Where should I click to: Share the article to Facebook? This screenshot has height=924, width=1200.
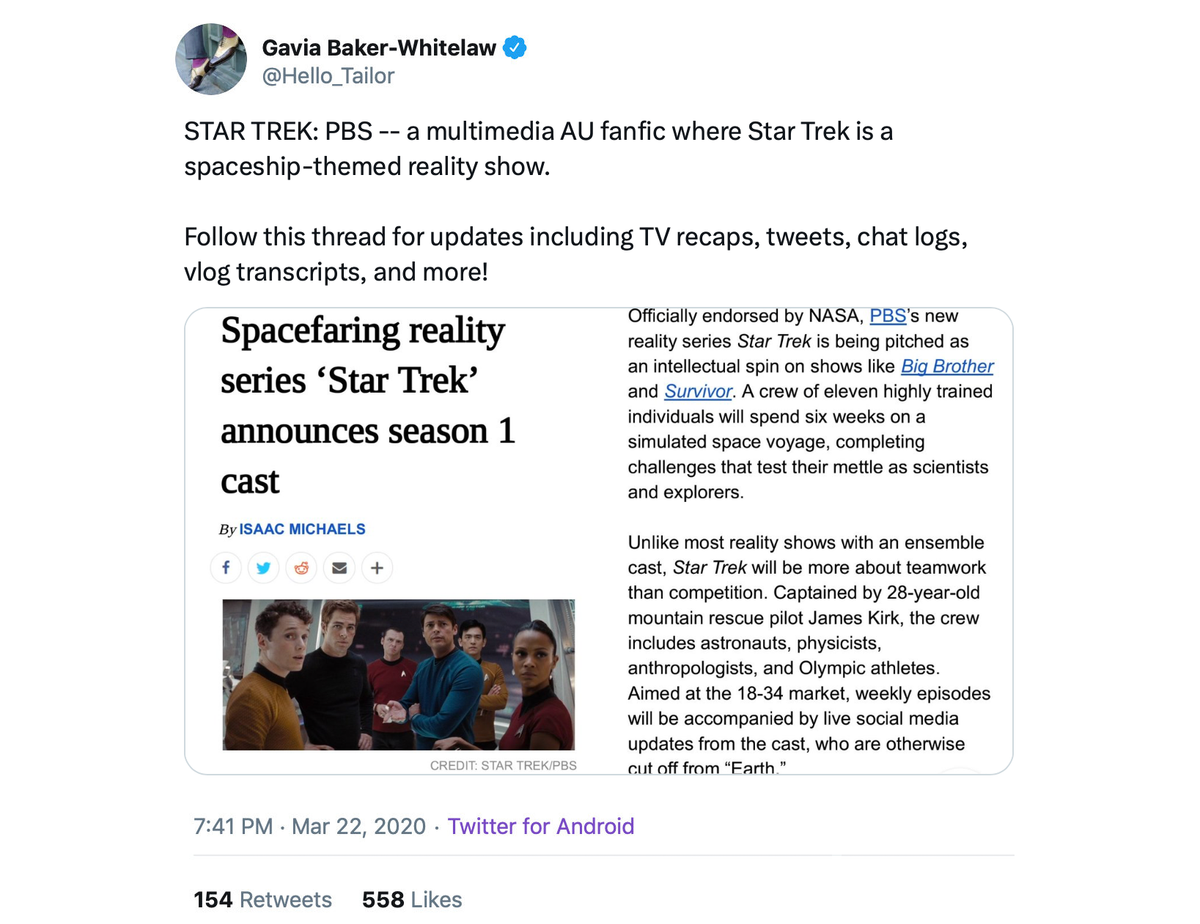point(226,567)
